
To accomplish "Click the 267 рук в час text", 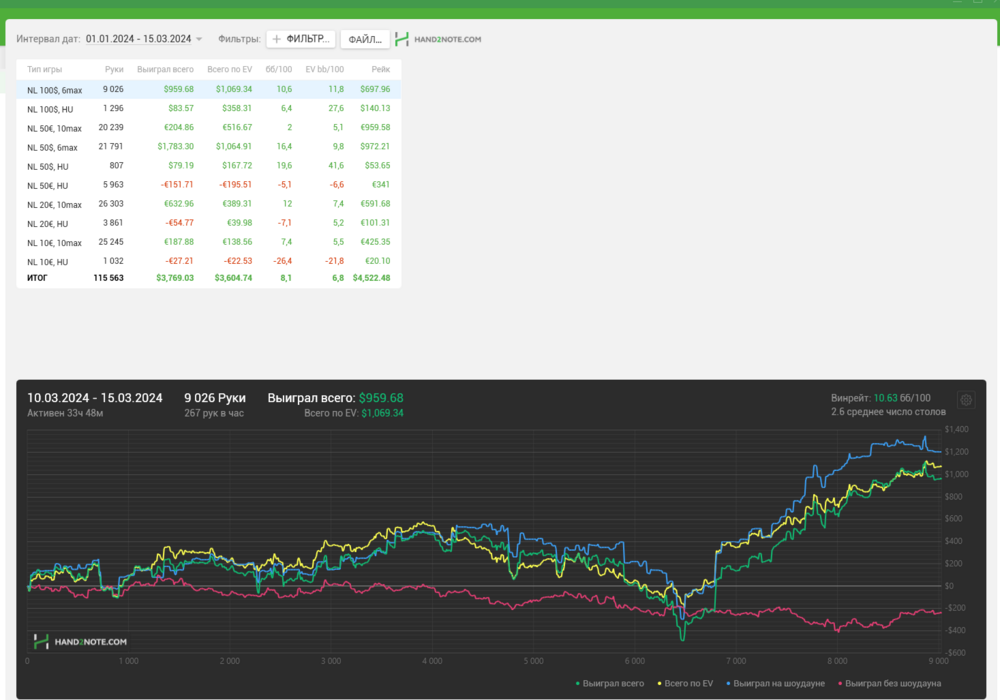I will (214, 413).
